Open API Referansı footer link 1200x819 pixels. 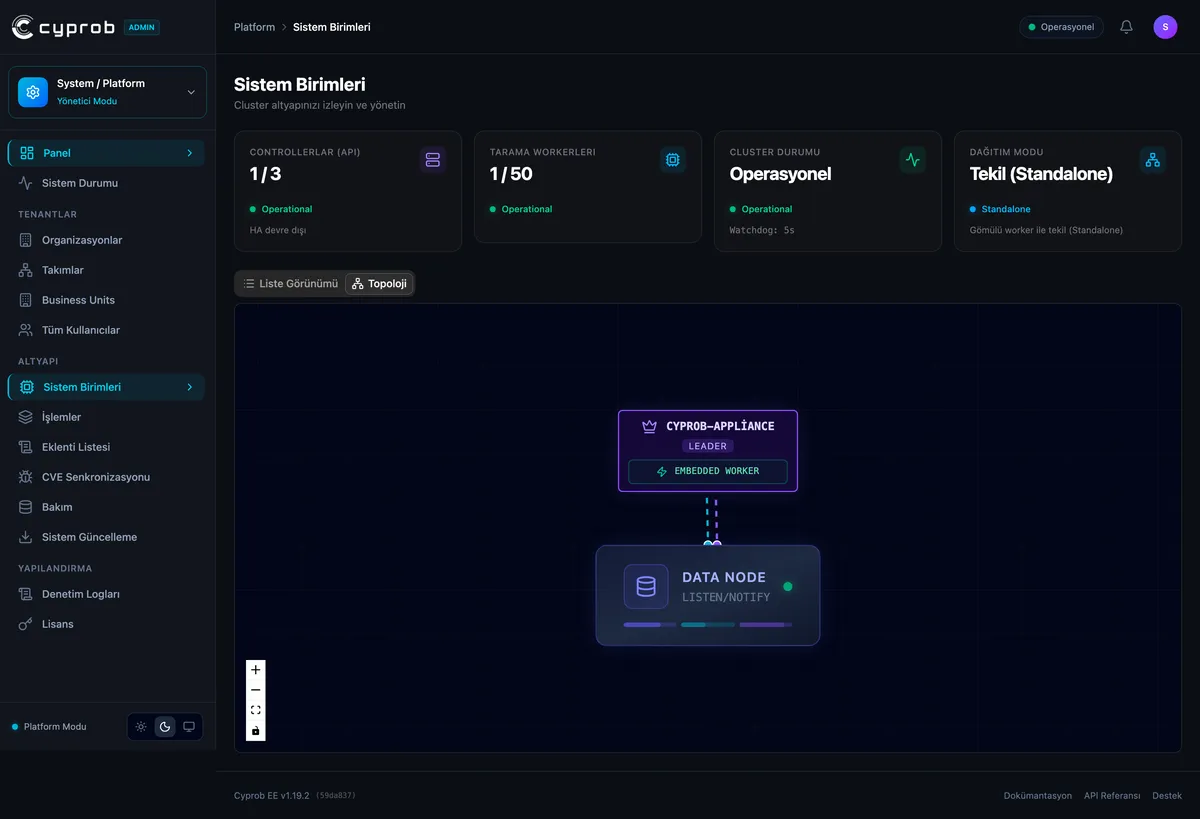tap(1112, 796)
